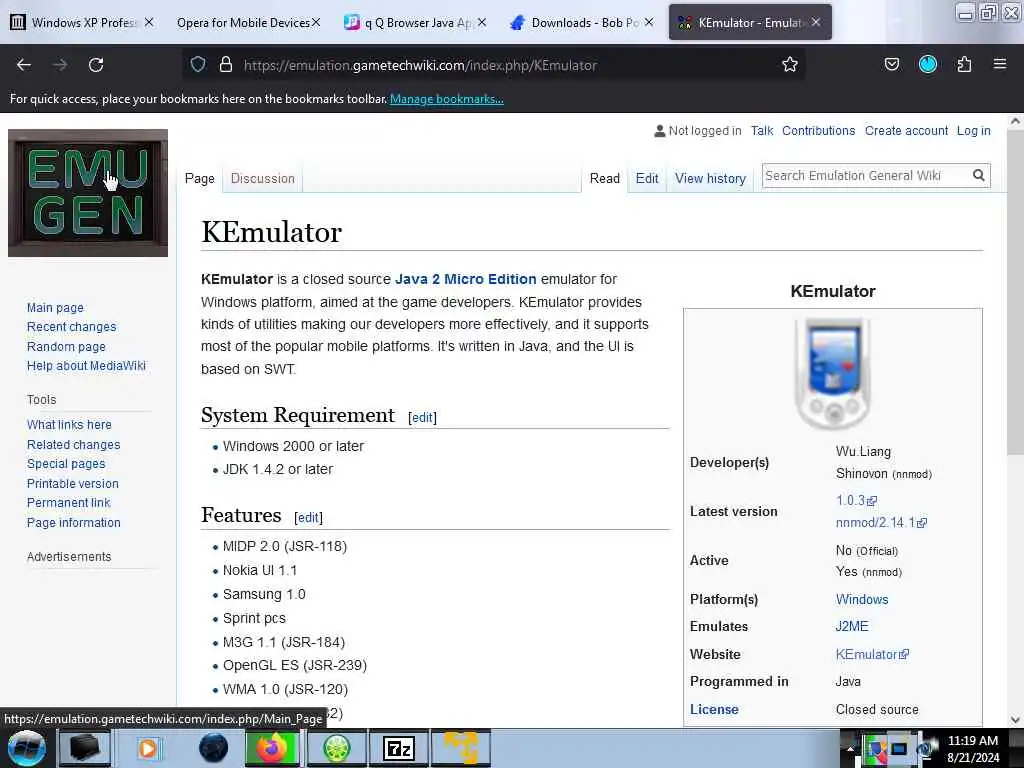Viewport: 1024px width, 768px height.
Task: Open Page information link
Action: pos(74,522)
